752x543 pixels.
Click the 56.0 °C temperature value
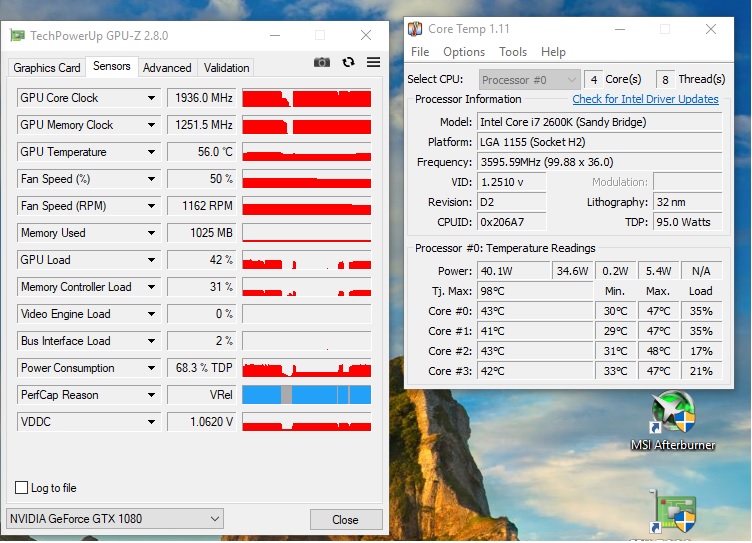202,152
